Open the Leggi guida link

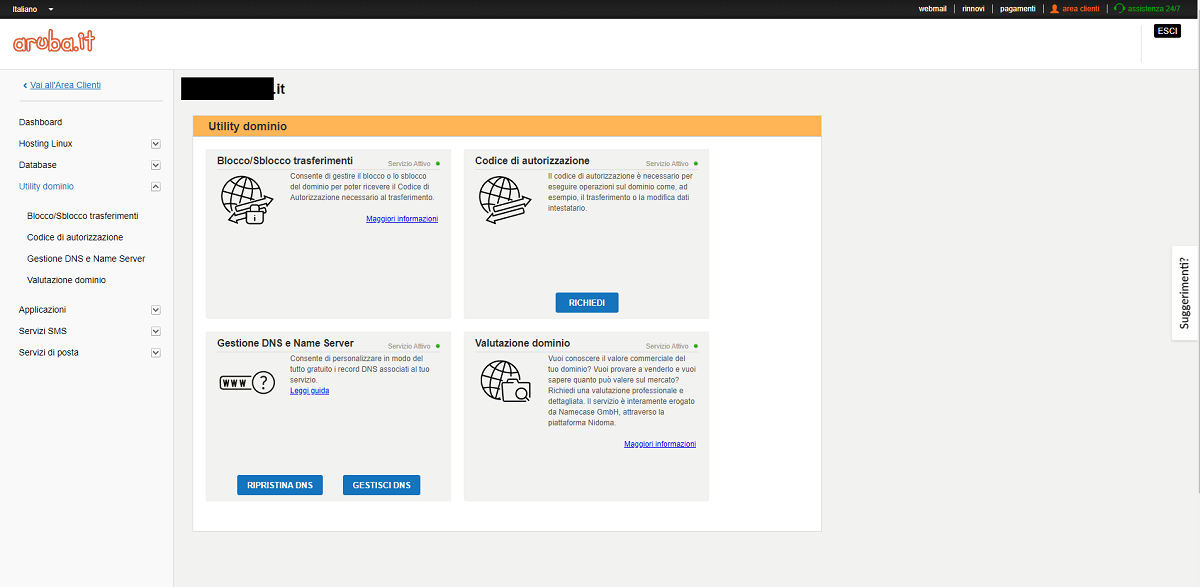click(310, 391)
